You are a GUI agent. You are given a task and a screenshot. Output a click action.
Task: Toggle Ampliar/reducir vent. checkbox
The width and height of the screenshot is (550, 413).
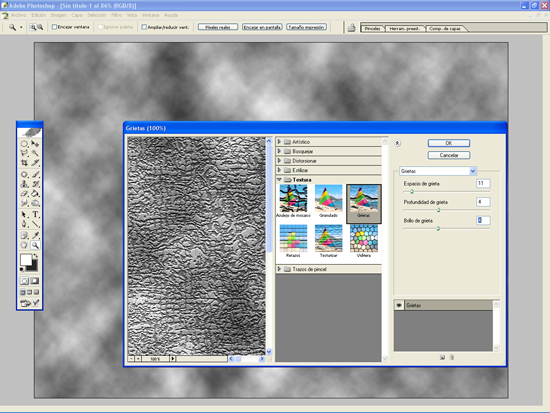click(x=144, y=27)
